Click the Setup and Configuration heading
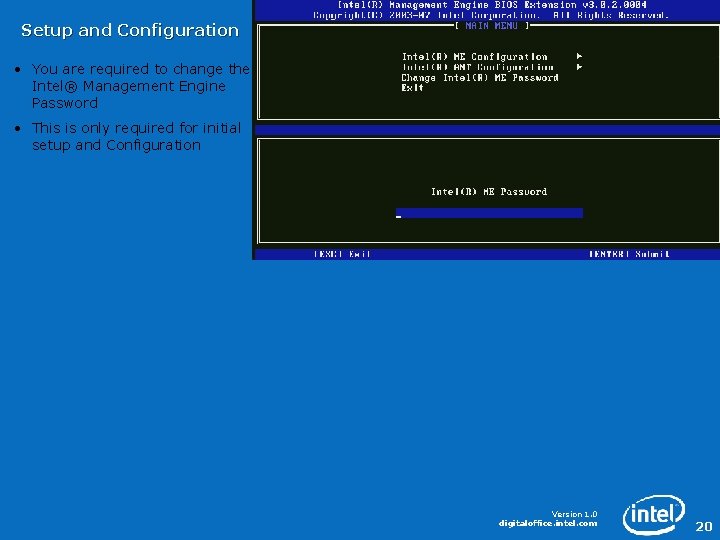 pos(130,30)
